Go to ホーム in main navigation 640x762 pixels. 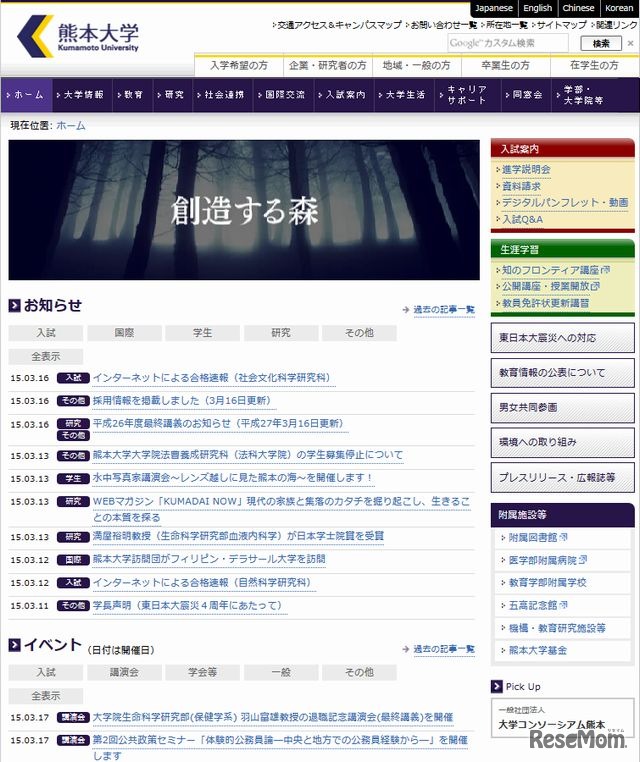point(26,95)
